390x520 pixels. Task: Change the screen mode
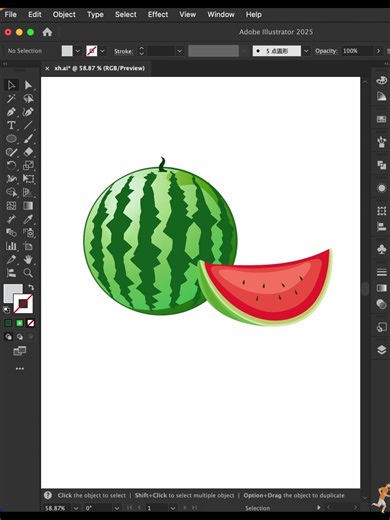20,351
